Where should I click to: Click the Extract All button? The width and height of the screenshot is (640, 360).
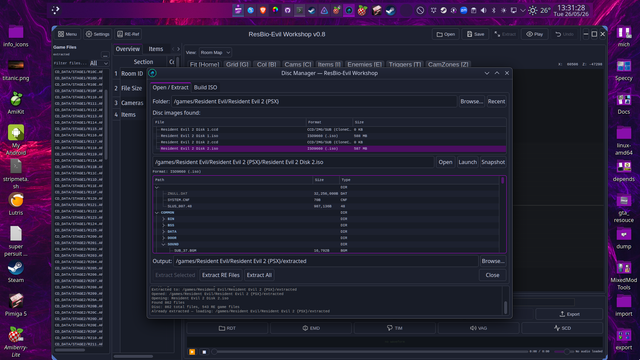(259, 275)
